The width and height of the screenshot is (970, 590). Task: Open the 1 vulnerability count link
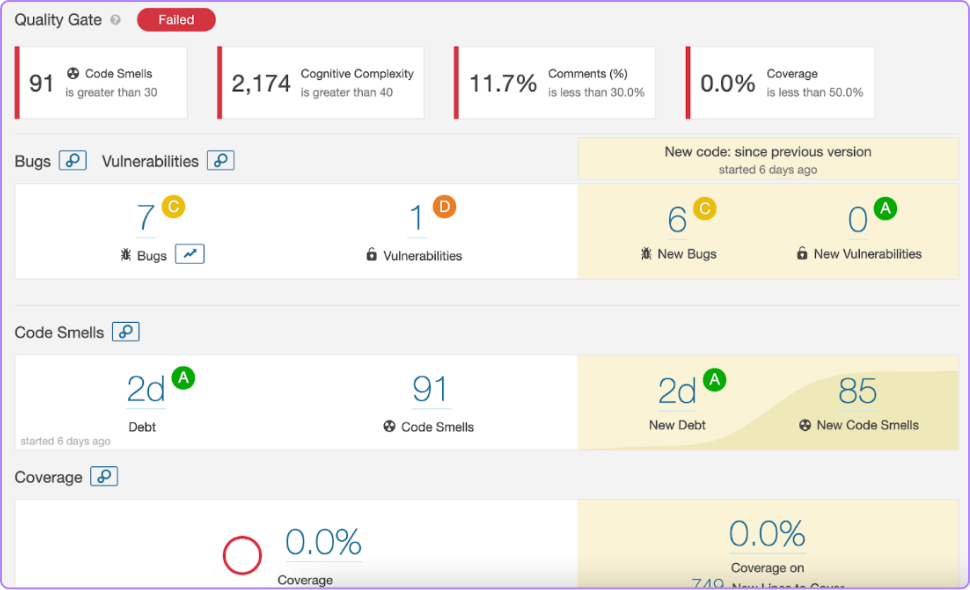(416, 218)
